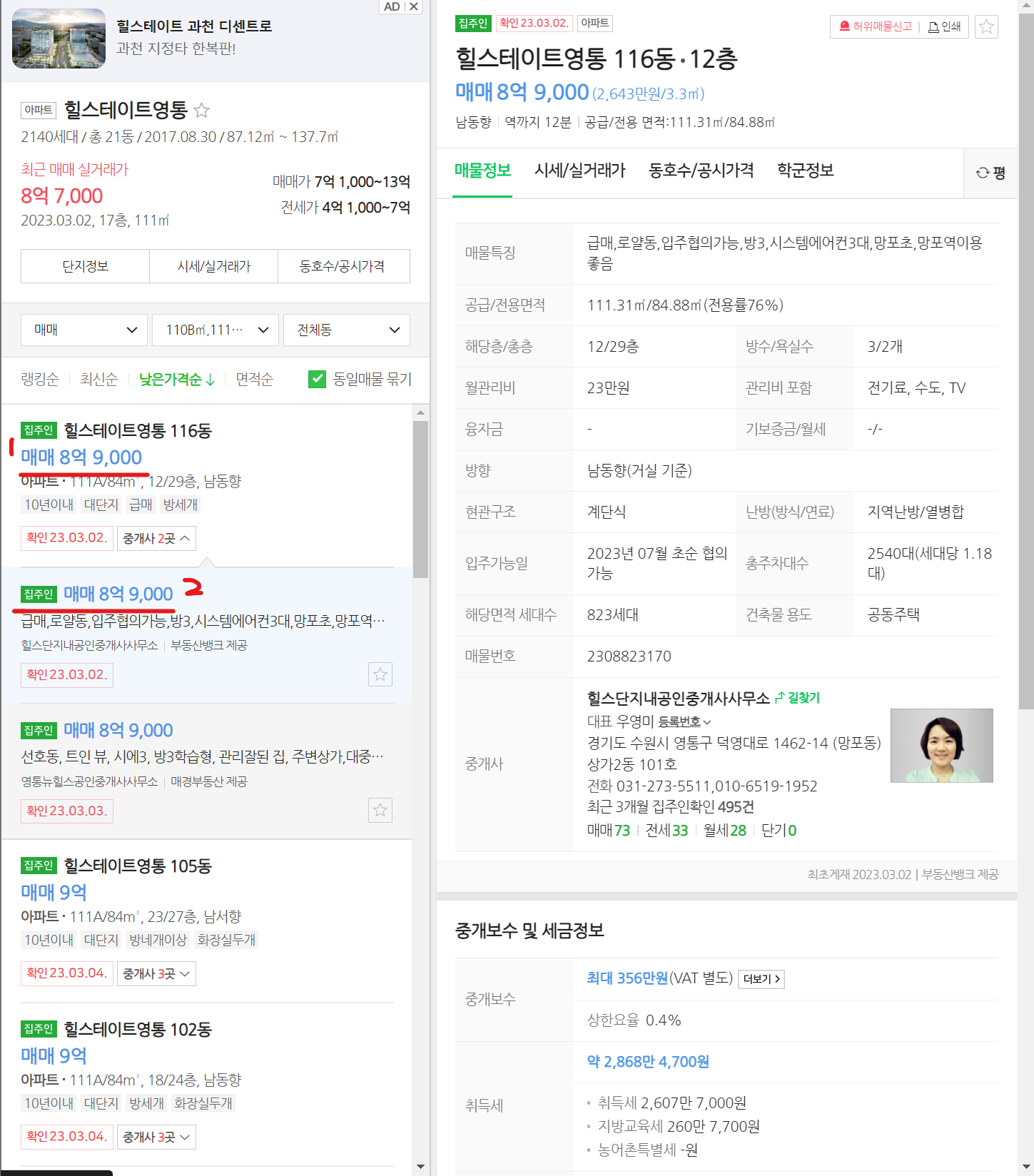This screenshot has width=1034, height=1176.
Task: Click 매매 9억 price of 102동
Action: [54, 1055]
